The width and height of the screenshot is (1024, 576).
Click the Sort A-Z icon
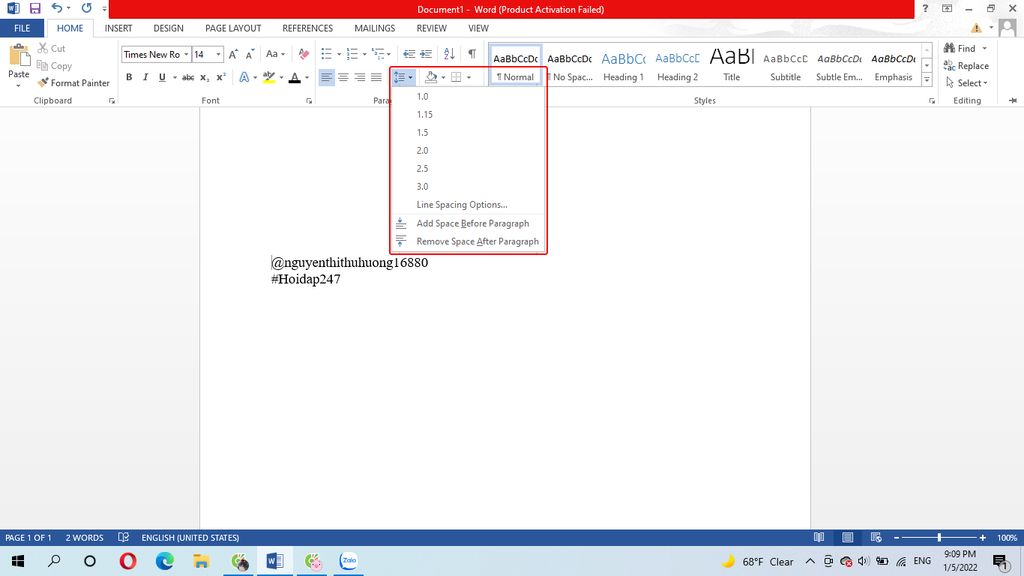(x=449, y=54)
